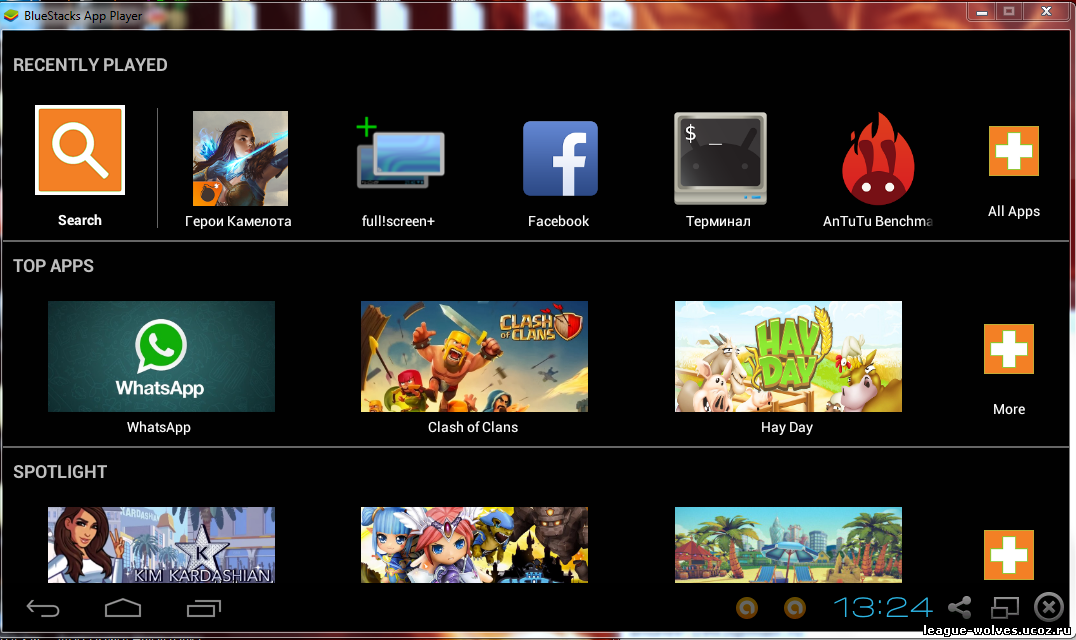The image size is (1076, 640).
Task: Minimize the BlueStacks App Player window
Action: pyautogui.click(x=982, y=12)
